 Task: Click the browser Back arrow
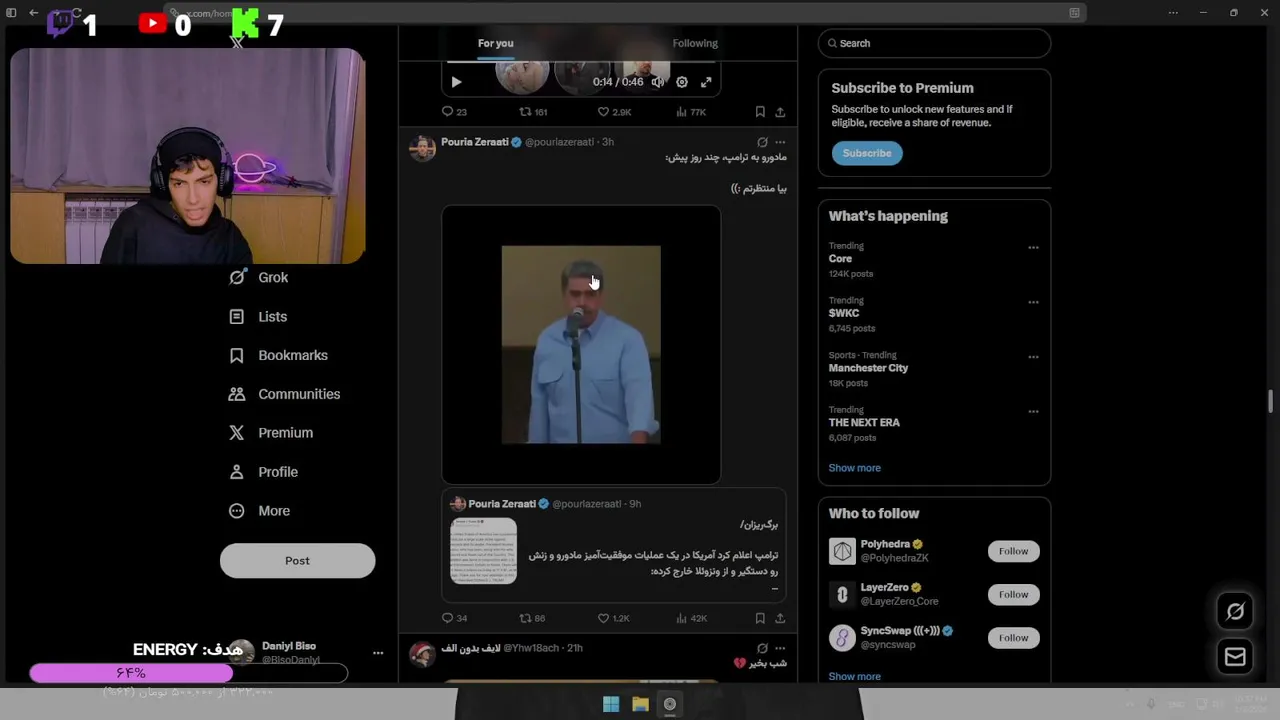[34, 13]
